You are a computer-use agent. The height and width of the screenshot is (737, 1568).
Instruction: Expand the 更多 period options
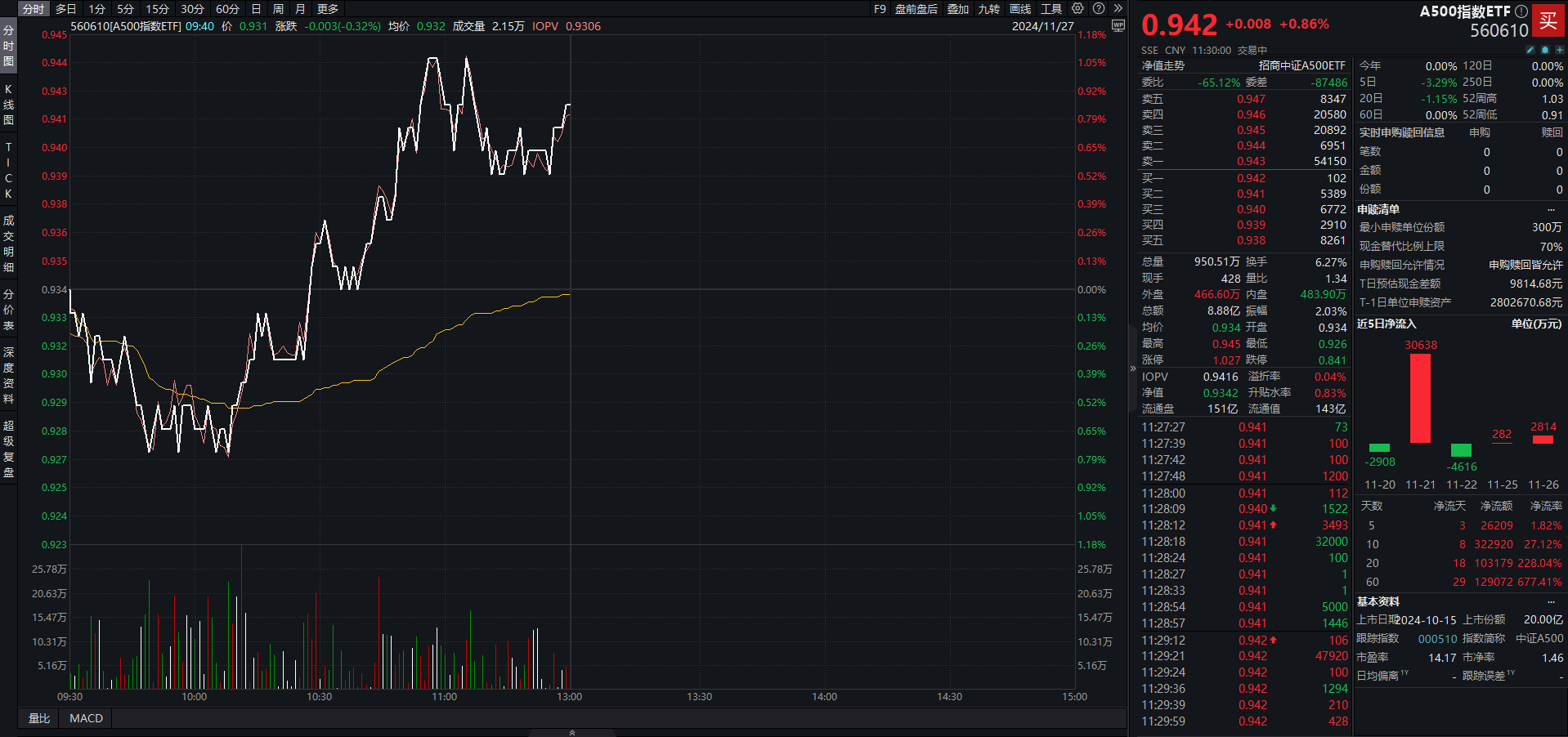pos(327,9)
